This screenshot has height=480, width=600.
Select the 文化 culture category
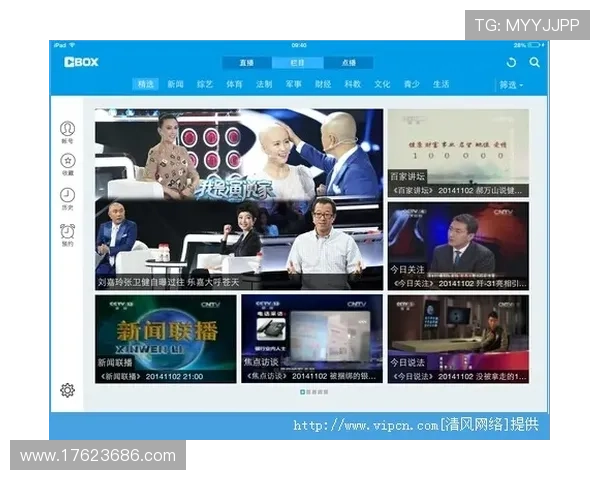point(382,84)
